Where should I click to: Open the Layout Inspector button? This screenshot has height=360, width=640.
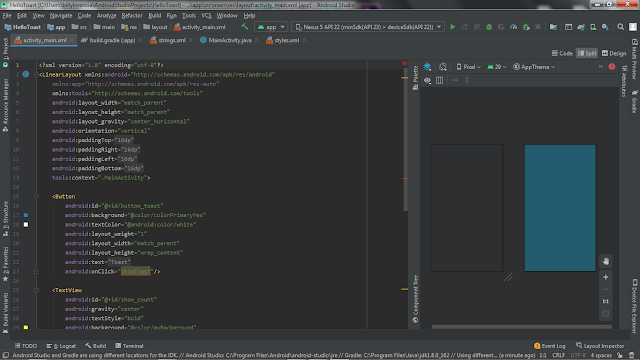point(600,346)
